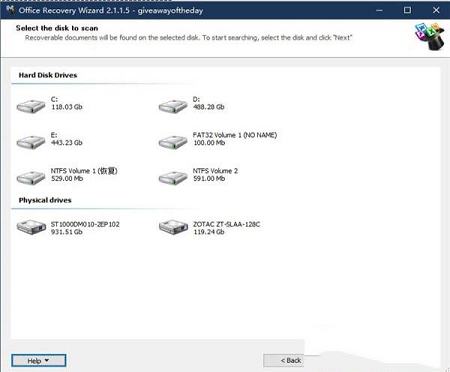450x372 pixels.
Task: Click the NTFS Volume 1 label text
Action: click(x=84, y=171)
